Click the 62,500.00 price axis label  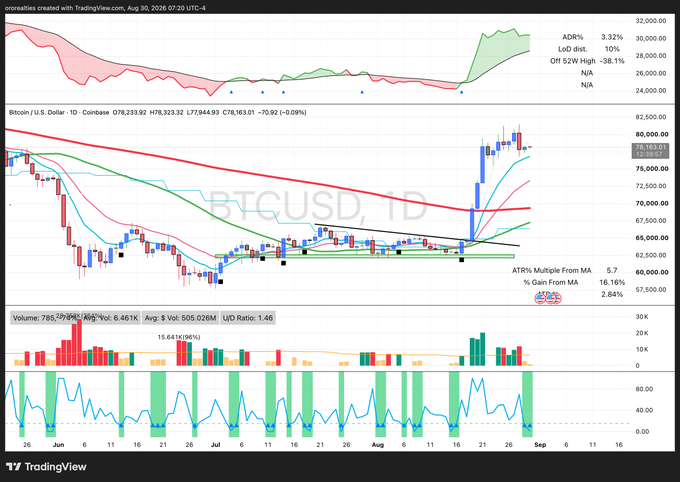651,255
